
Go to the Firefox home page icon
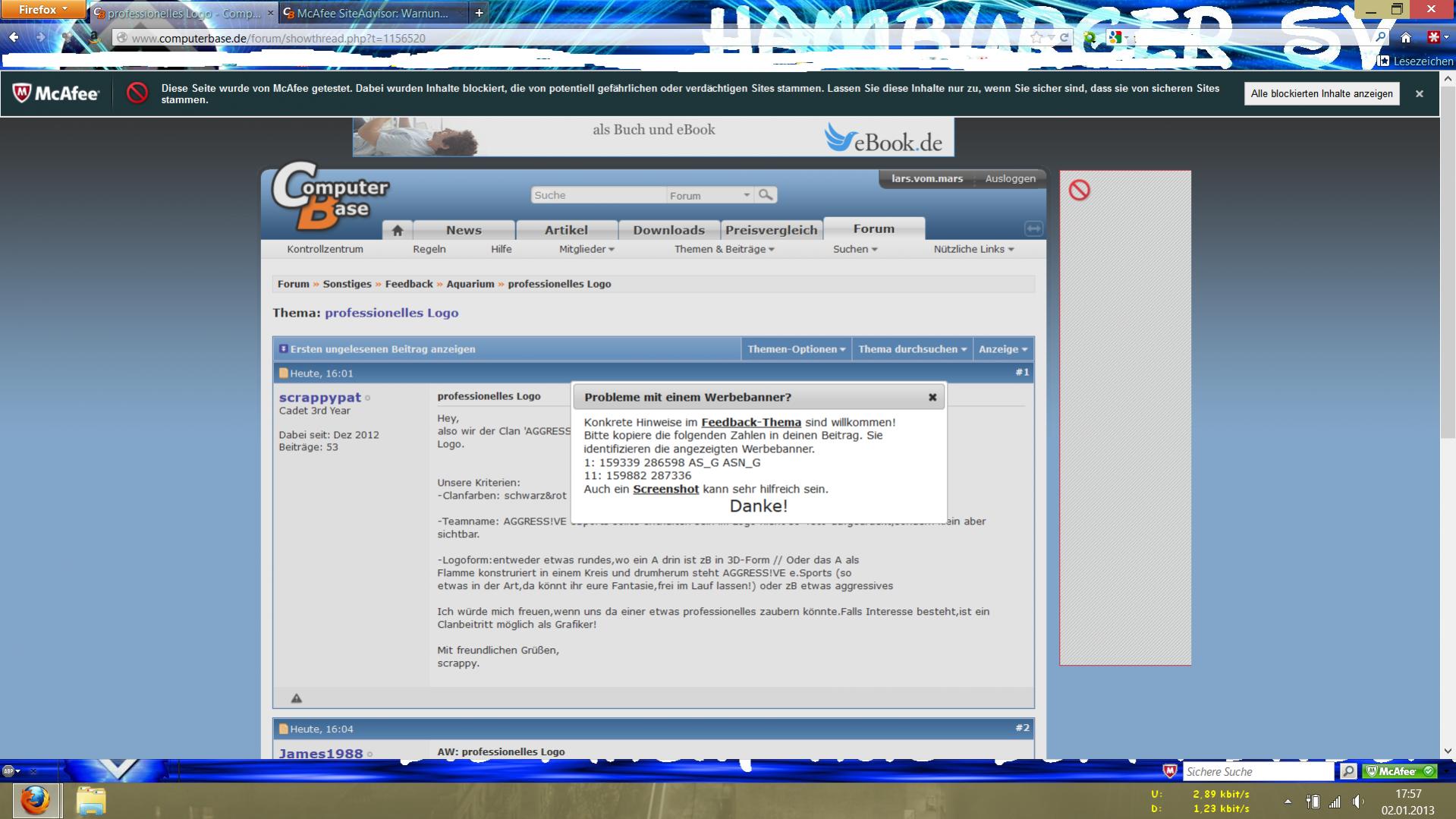1406,37
